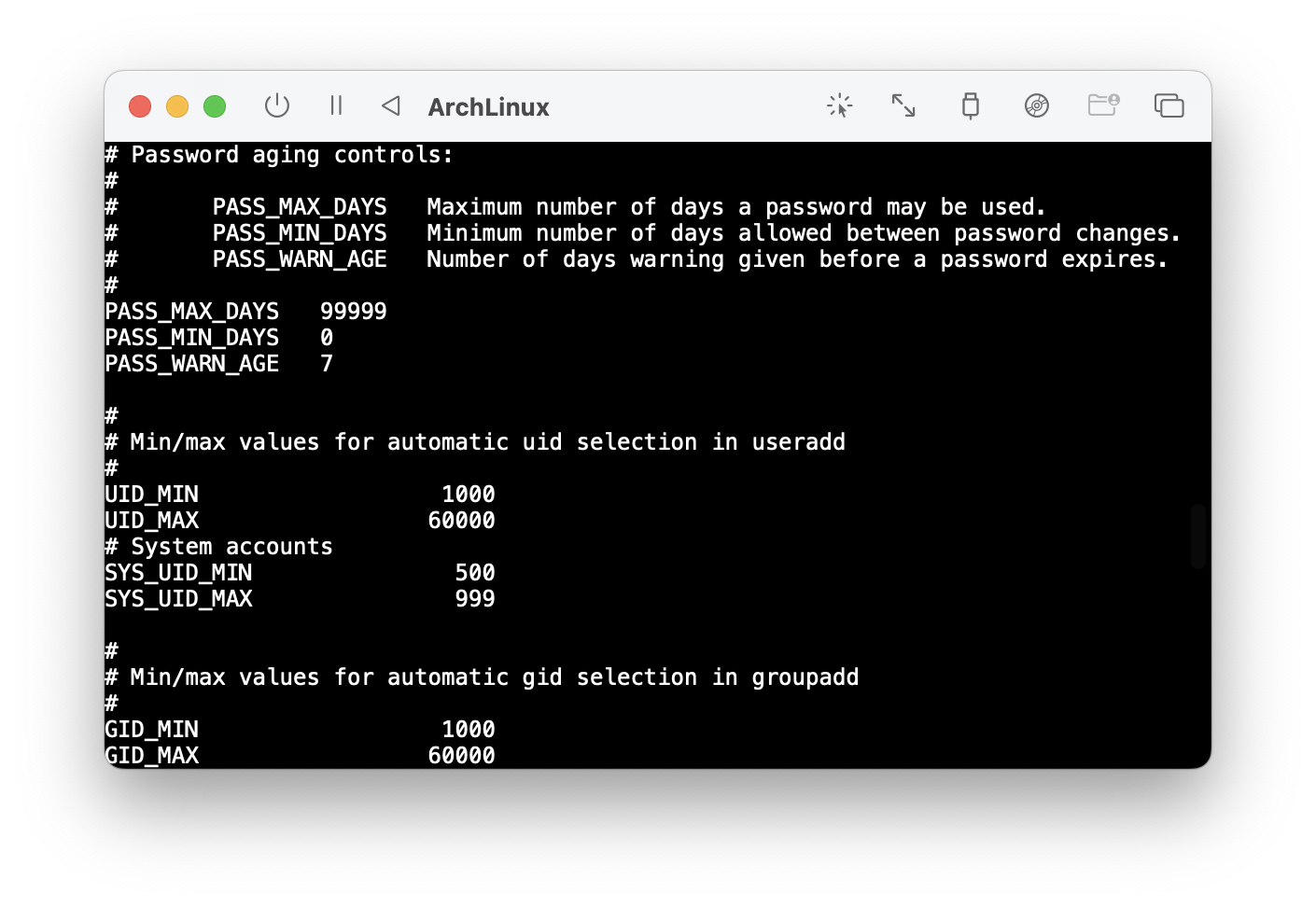Minimize the window with yellow button
The height and width of the screenshot is (907, 1316).
point(177,106)
